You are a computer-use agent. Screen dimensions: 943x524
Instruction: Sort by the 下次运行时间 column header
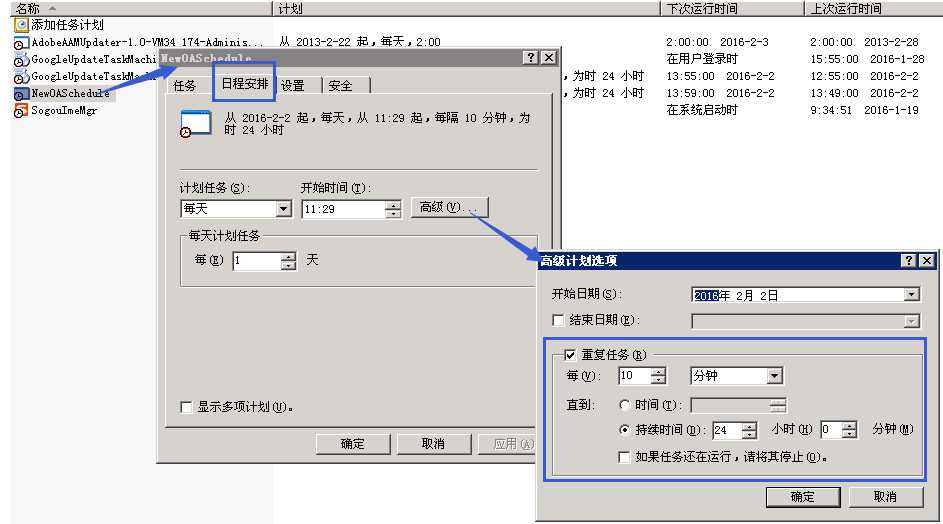point(732,8)
